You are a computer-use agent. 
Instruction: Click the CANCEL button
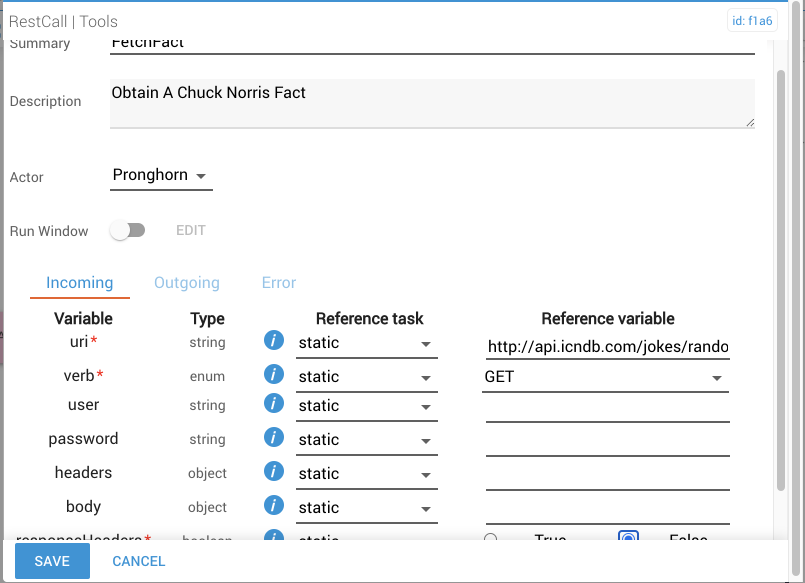pos(139,561)
